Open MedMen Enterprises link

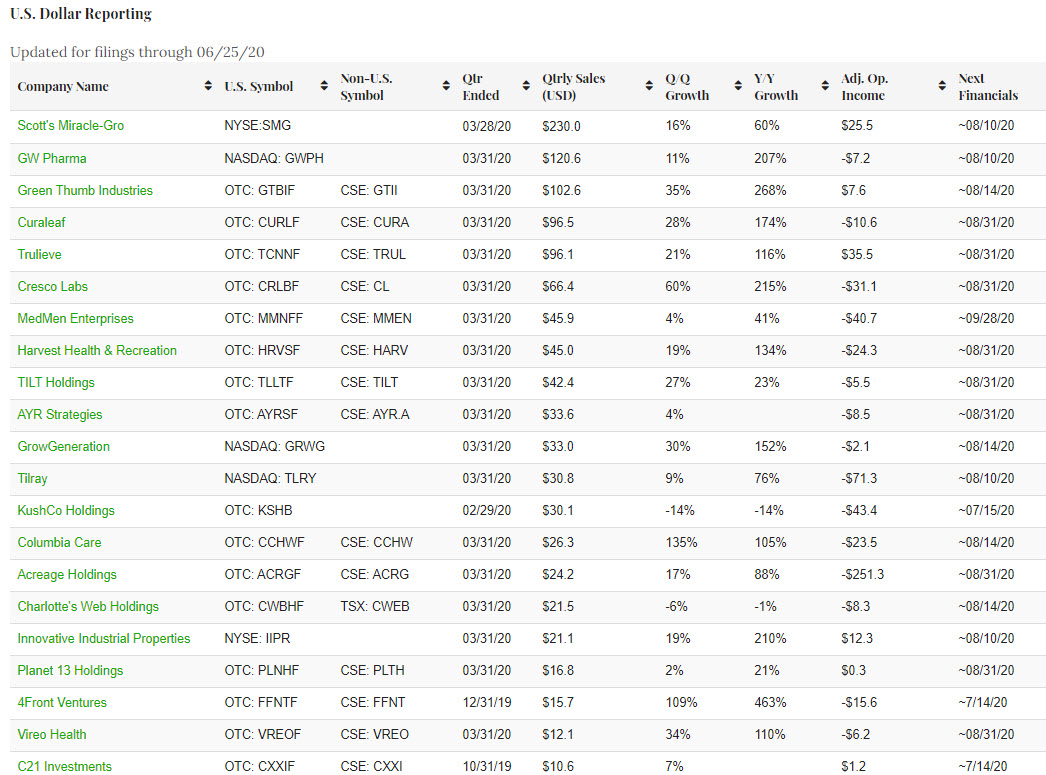click(75, 318)
